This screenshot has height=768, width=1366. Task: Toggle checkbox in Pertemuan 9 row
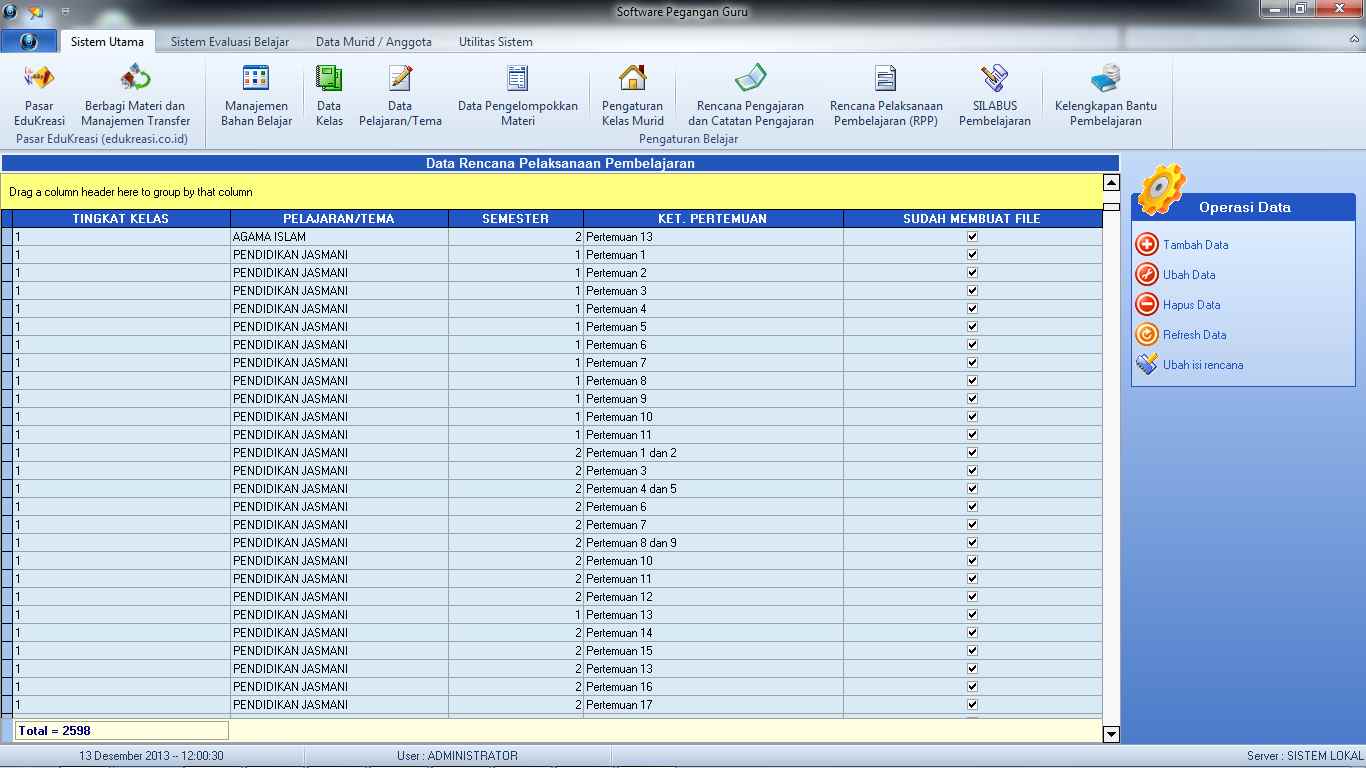(972, 399)
